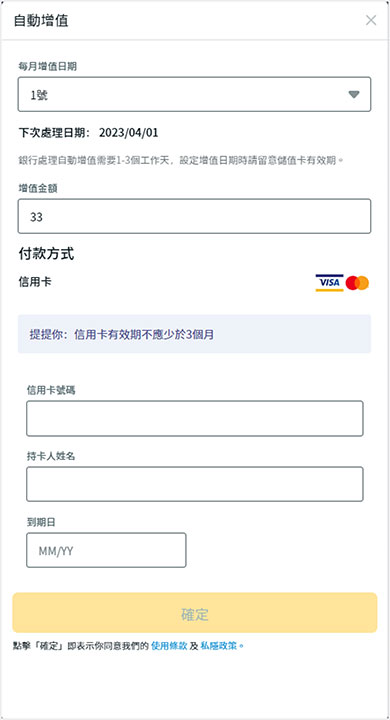This screenshot has width=390, height=720.
Task: Click the Mastercard logo
Action: click(x=357, y=283)
